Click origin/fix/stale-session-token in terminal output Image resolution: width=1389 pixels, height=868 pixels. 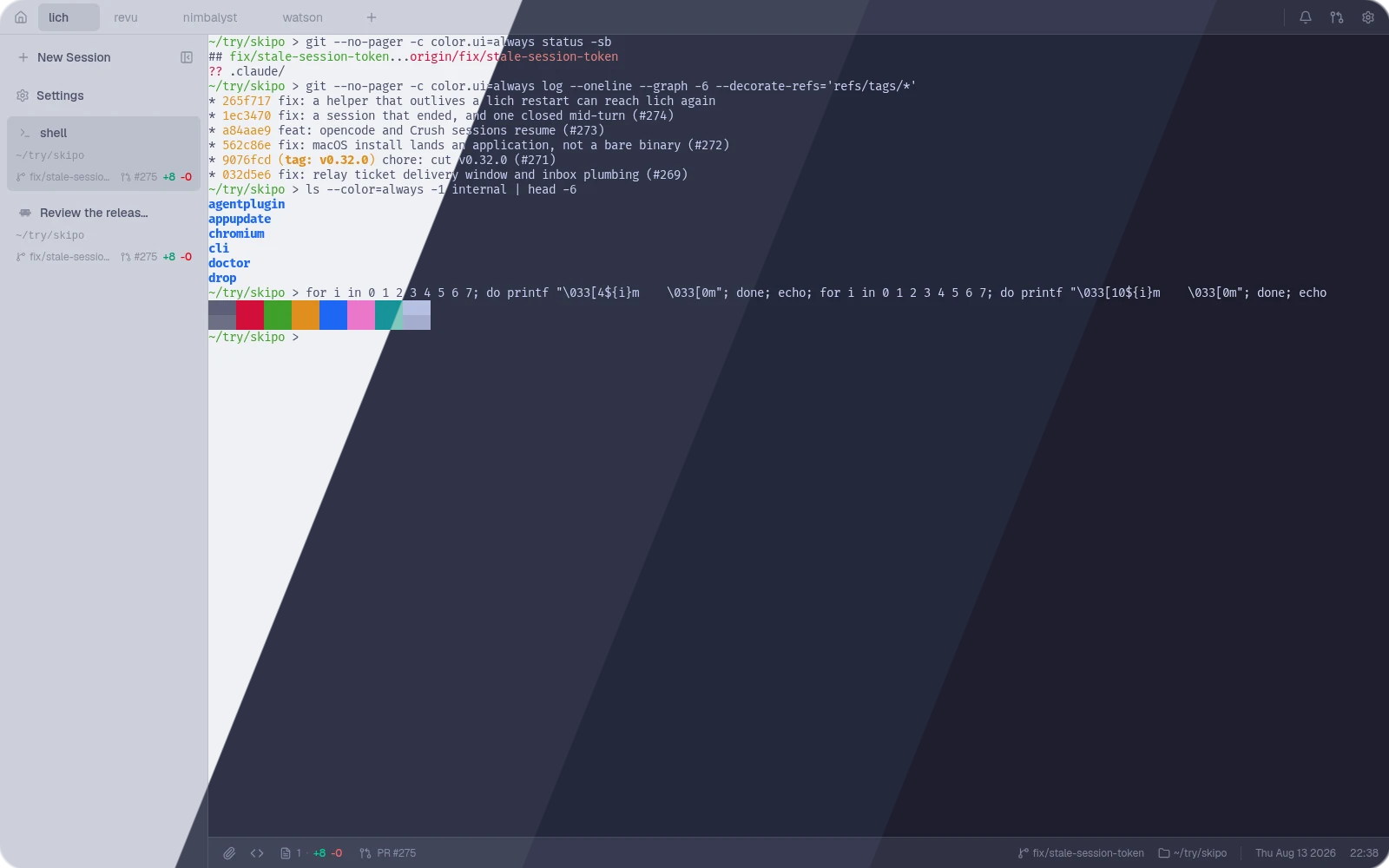point(514,56)
